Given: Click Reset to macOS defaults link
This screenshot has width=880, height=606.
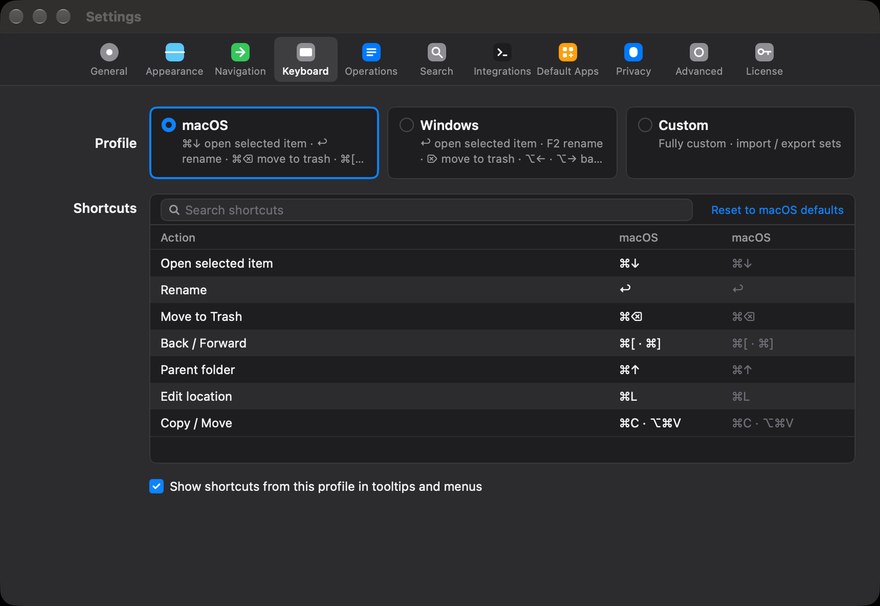Looking at the screenshot, I should point(777,210).
